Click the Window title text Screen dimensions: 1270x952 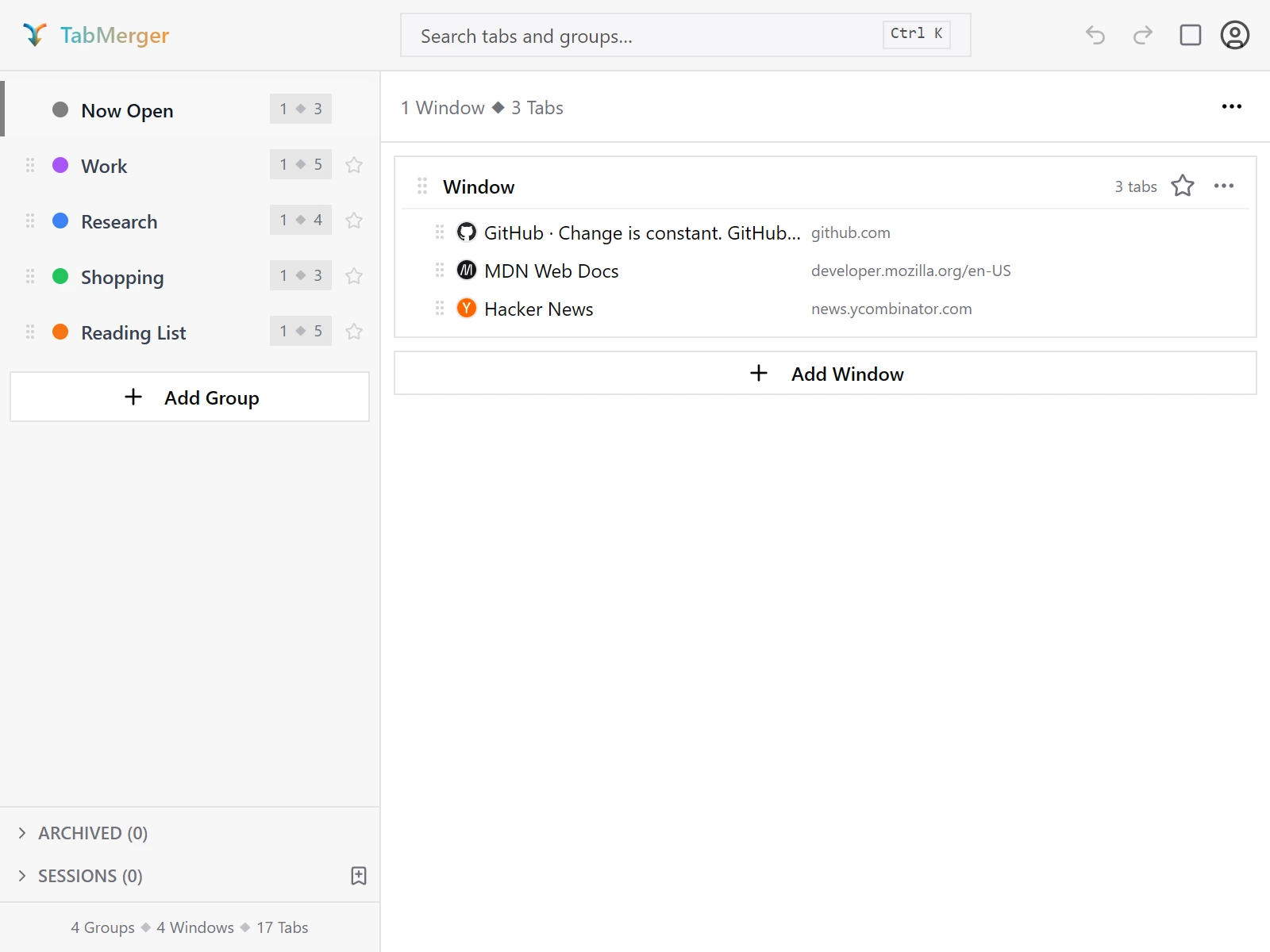point(479,186)
